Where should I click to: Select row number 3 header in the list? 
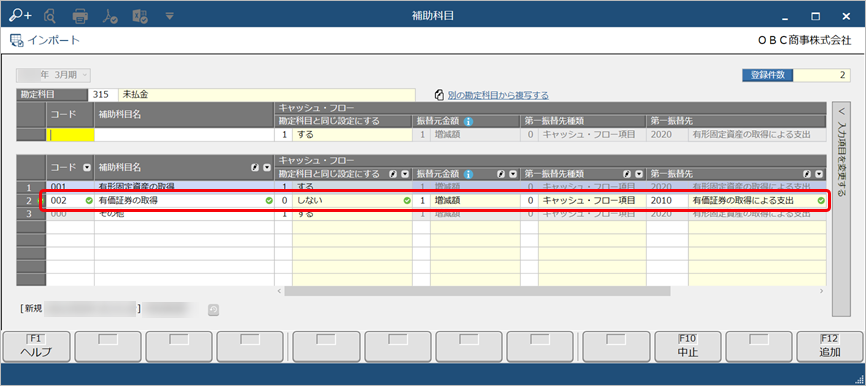(x=31, y=214)
